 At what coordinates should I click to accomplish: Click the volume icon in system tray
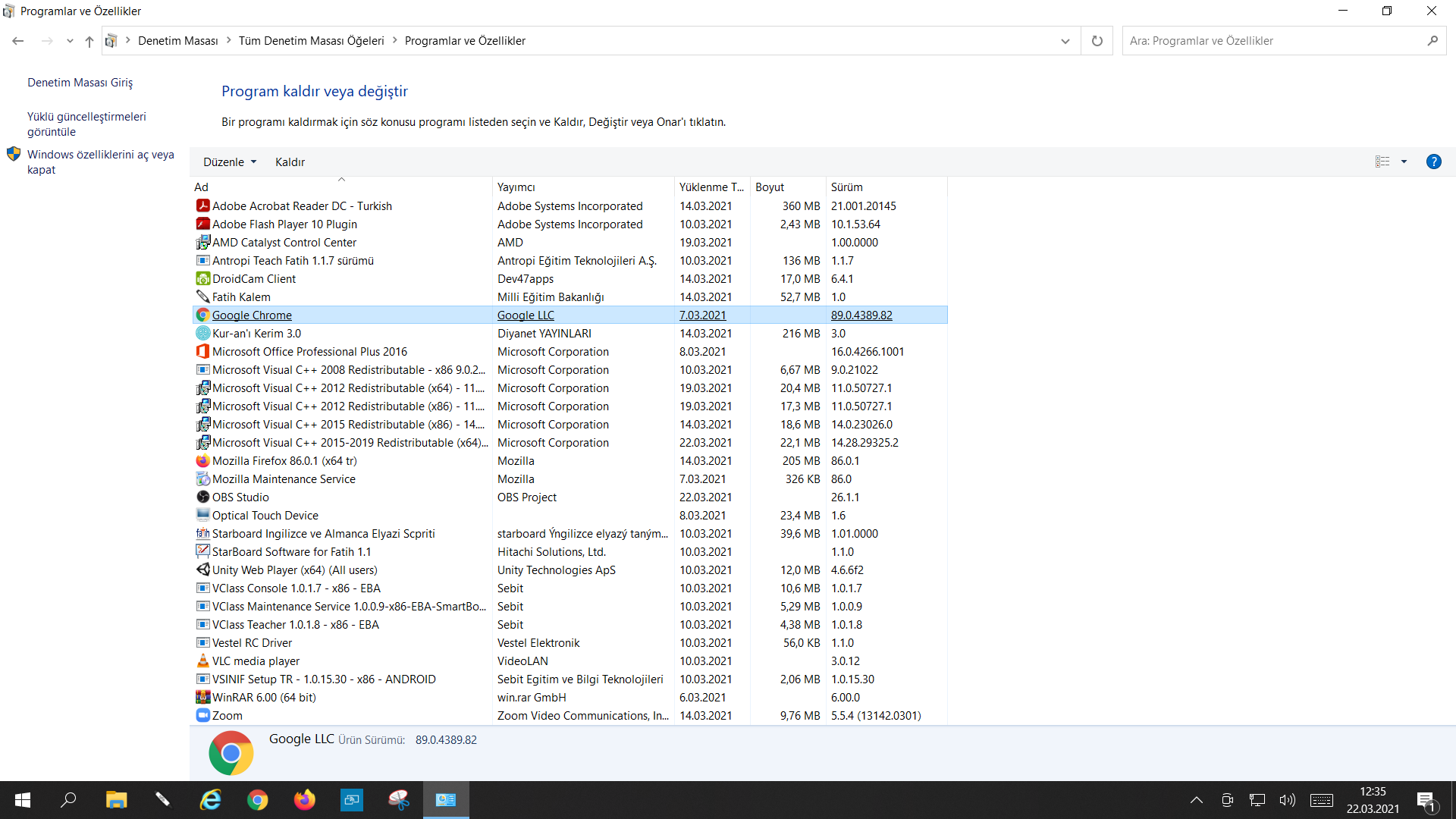(x=1287, y=800)
